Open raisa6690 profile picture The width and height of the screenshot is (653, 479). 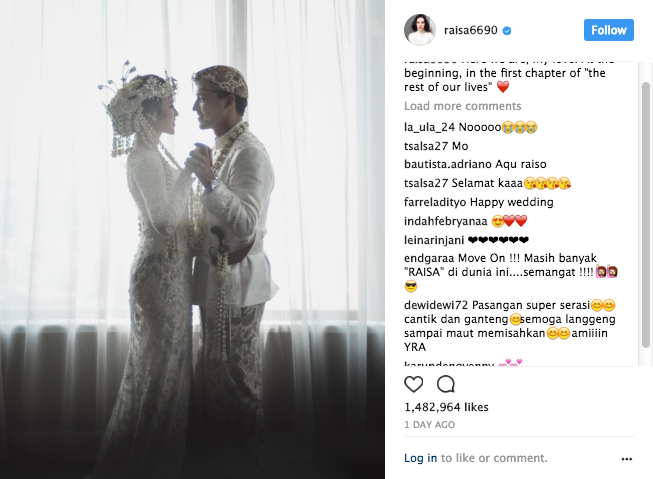[420, 30]
